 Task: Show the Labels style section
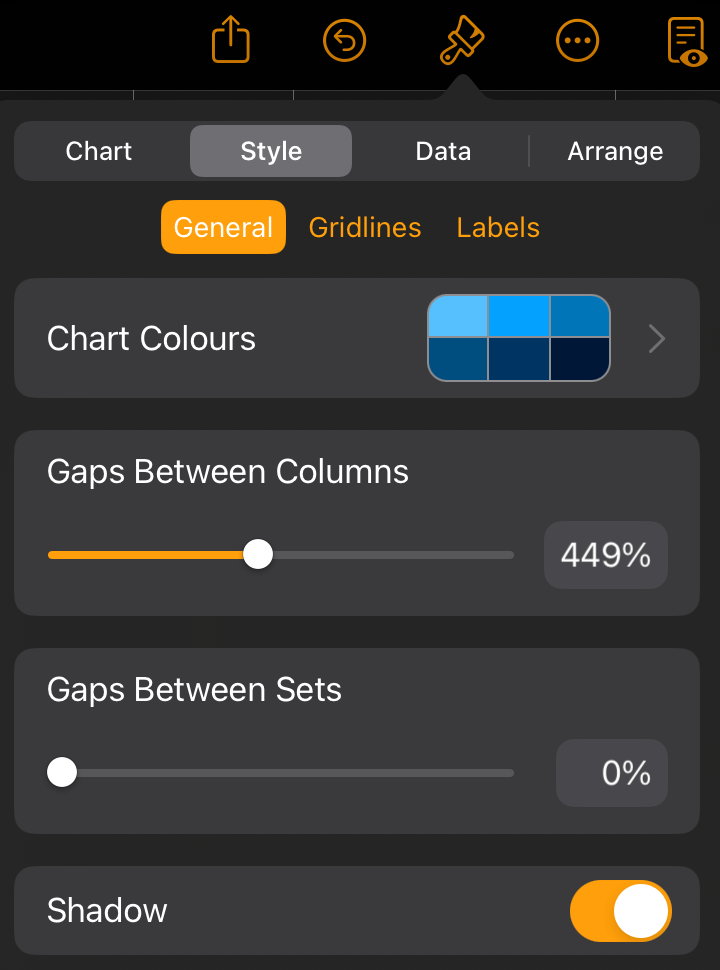click(498, 227)
